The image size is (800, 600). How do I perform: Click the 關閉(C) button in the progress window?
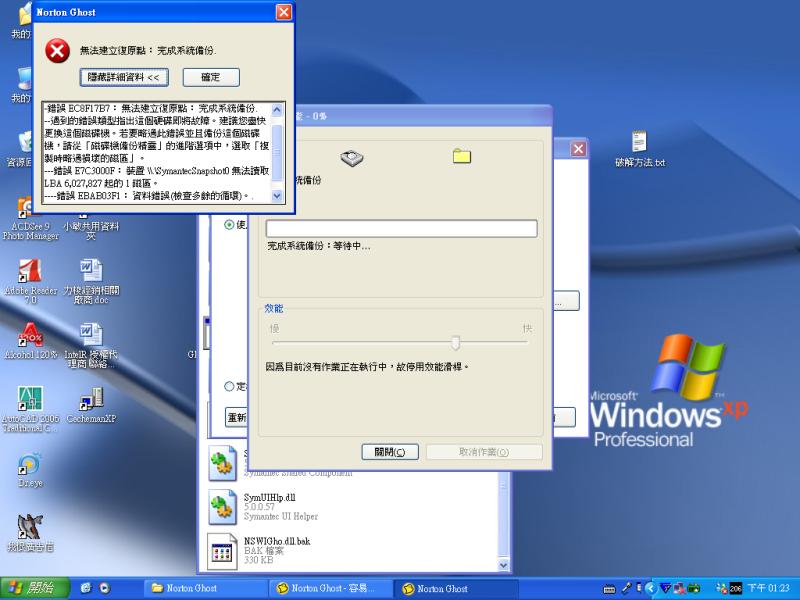pos(390,452)
